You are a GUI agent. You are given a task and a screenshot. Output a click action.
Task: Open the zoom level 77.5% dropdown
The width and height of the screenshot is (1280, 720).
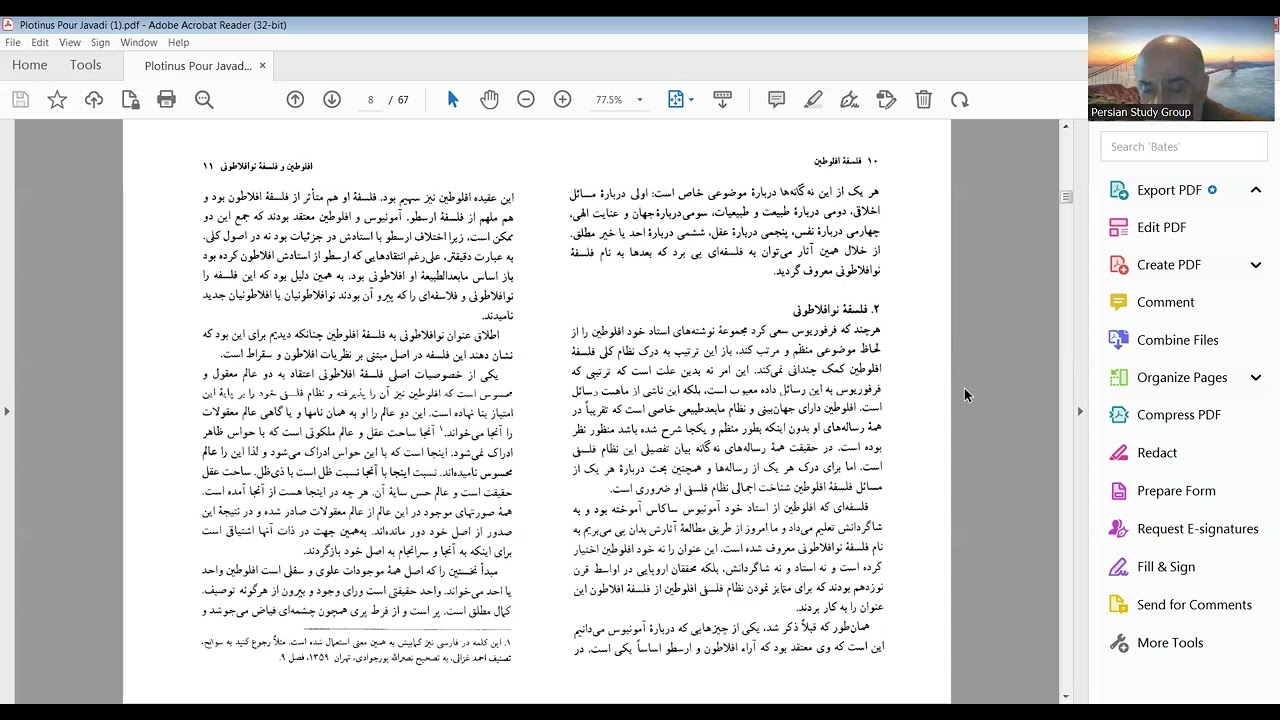pyautogui.click(x=640, y=100)
